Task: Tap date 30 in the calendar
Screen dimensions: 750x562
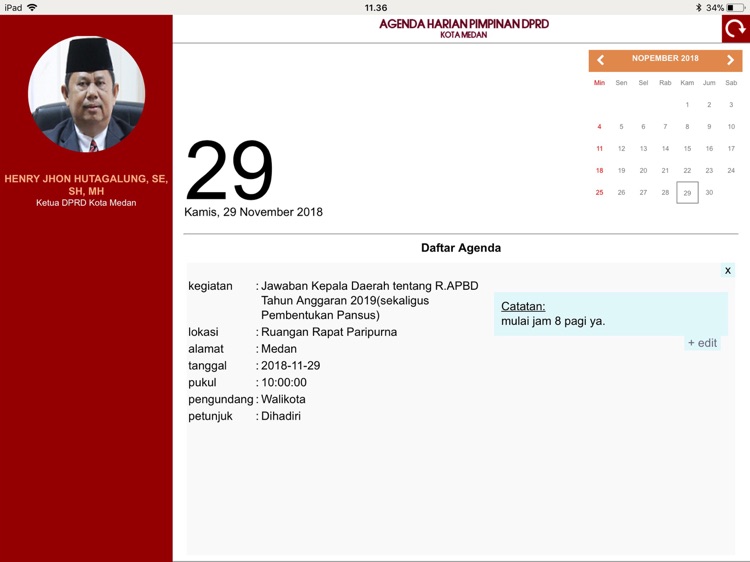Action: point(709,193)
